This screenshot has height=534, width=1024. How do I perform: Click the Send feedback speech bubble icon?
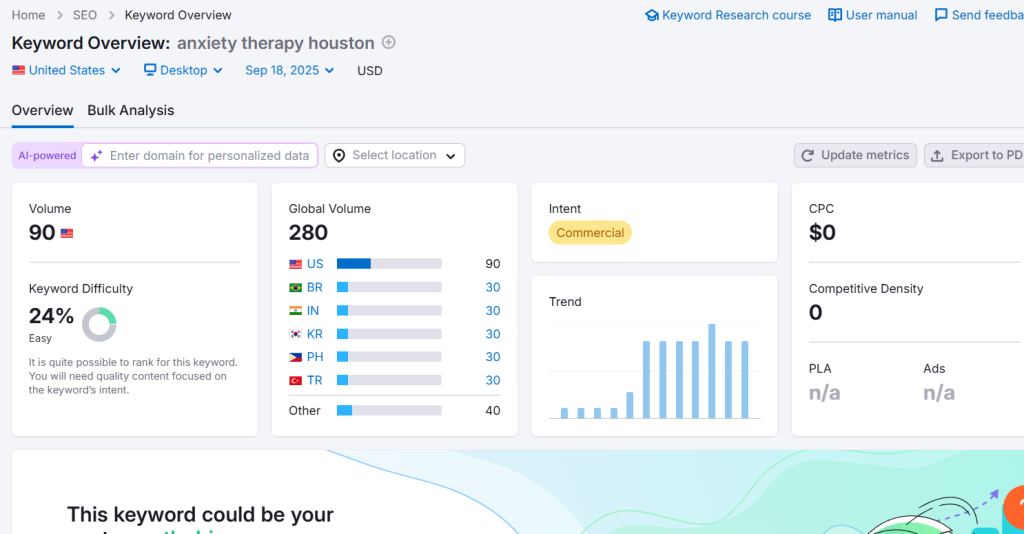[941, 15]
